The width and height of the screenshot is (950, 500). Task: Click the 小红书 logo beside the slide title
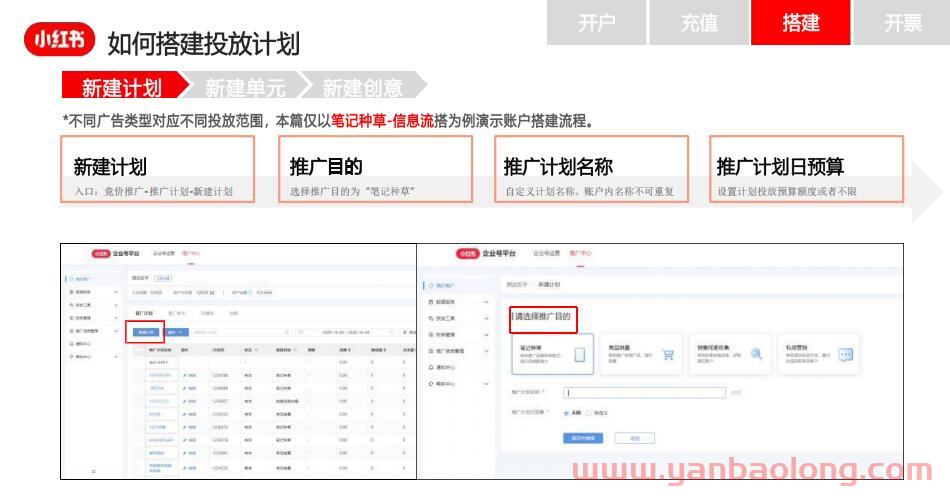tap(59, 39)
